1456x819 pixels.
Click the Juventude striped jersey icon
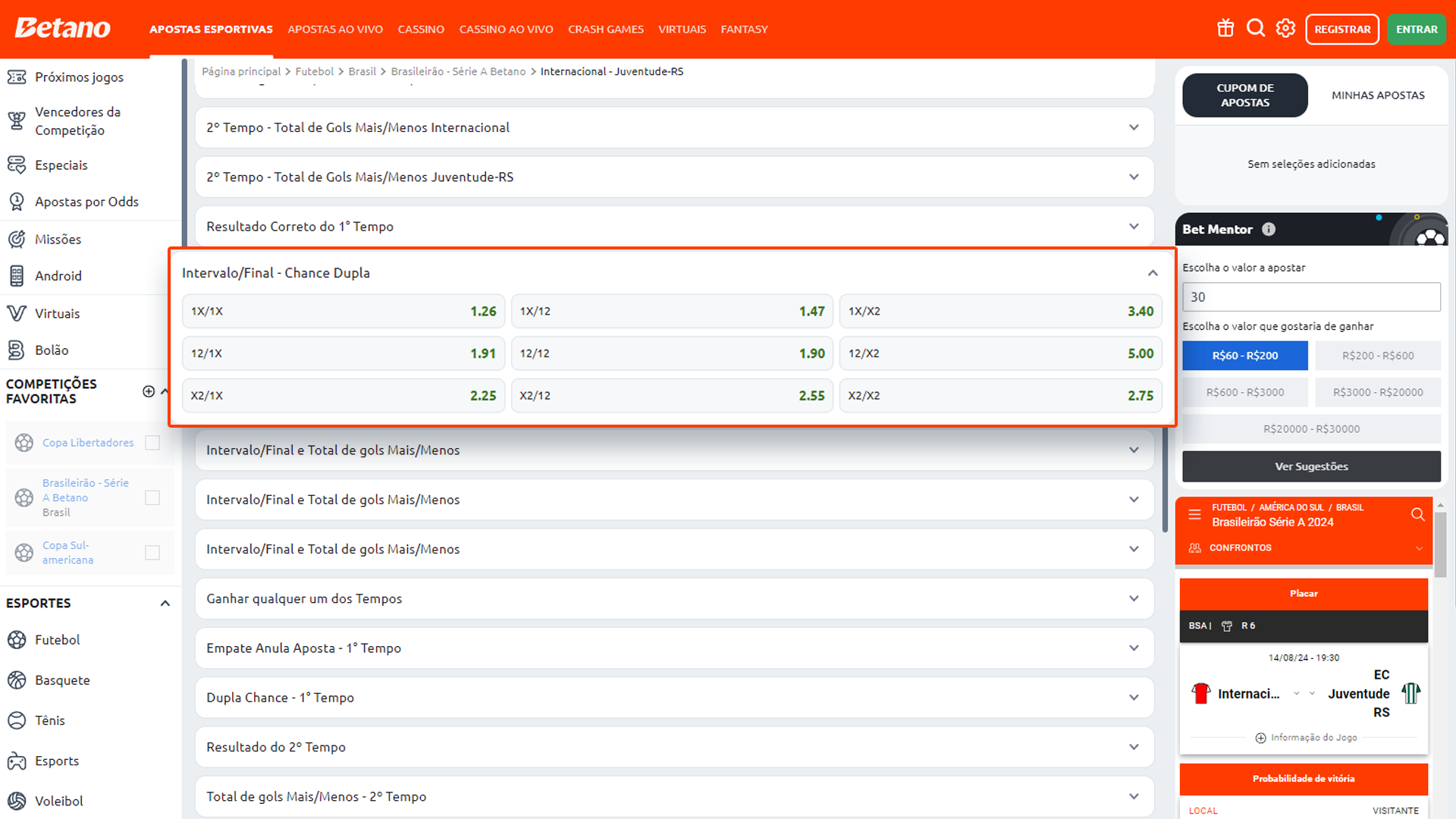pyautogui.click(x=1410, y=693)
